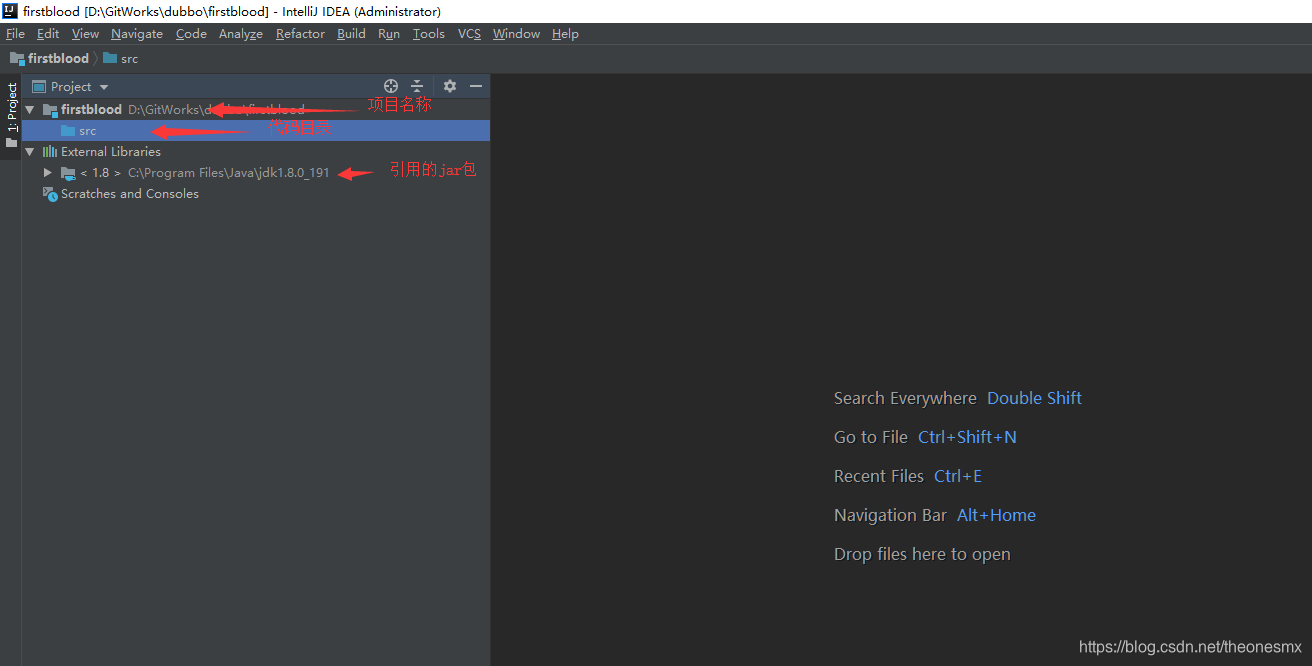
Task: Open Project panel settings gear
Action: tap(450, 87)
